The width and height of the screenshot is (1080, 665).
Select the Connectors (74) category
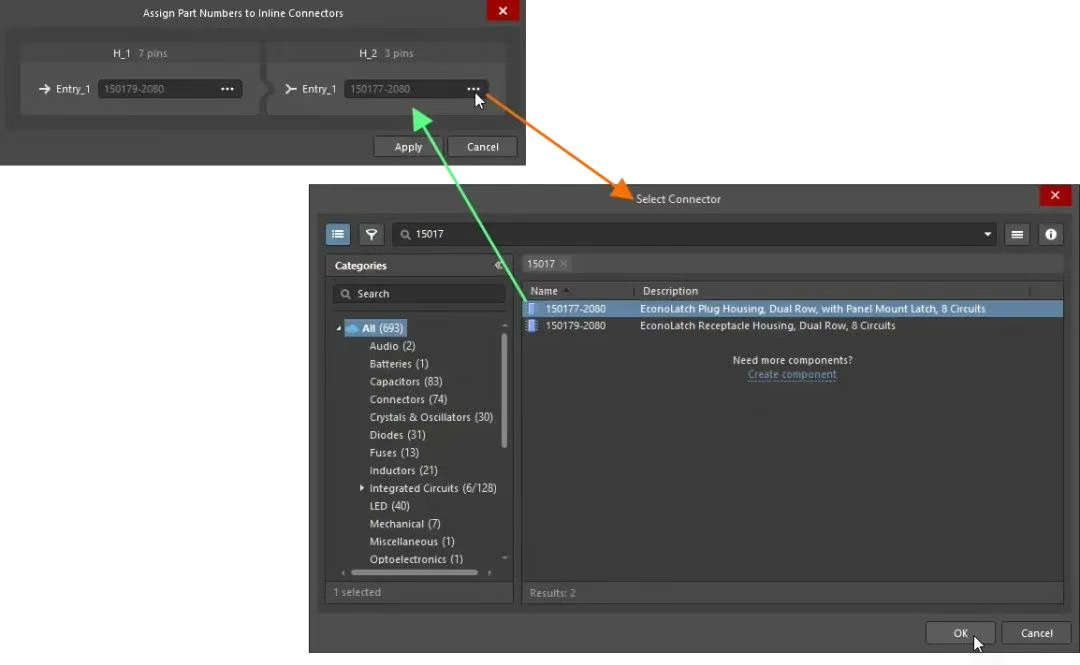pos(408,399)
